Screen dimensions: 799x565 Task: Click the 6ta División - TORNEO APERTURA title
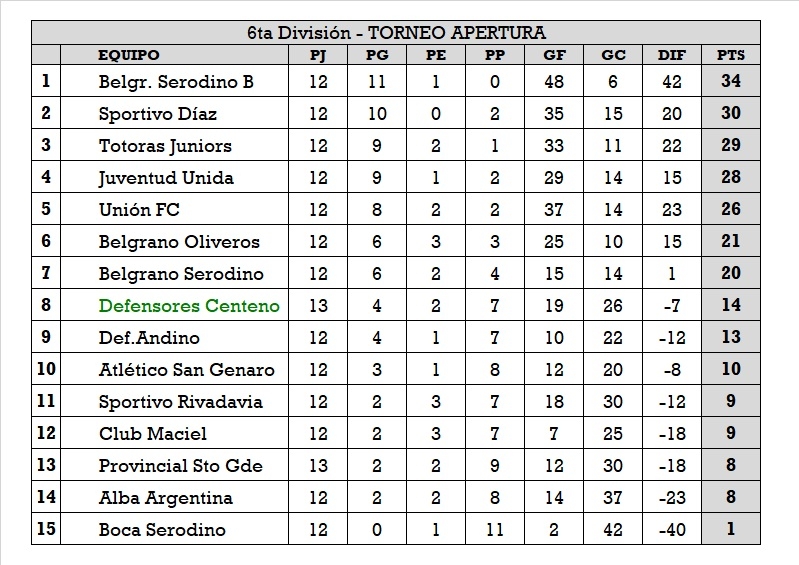pos(396,33)
